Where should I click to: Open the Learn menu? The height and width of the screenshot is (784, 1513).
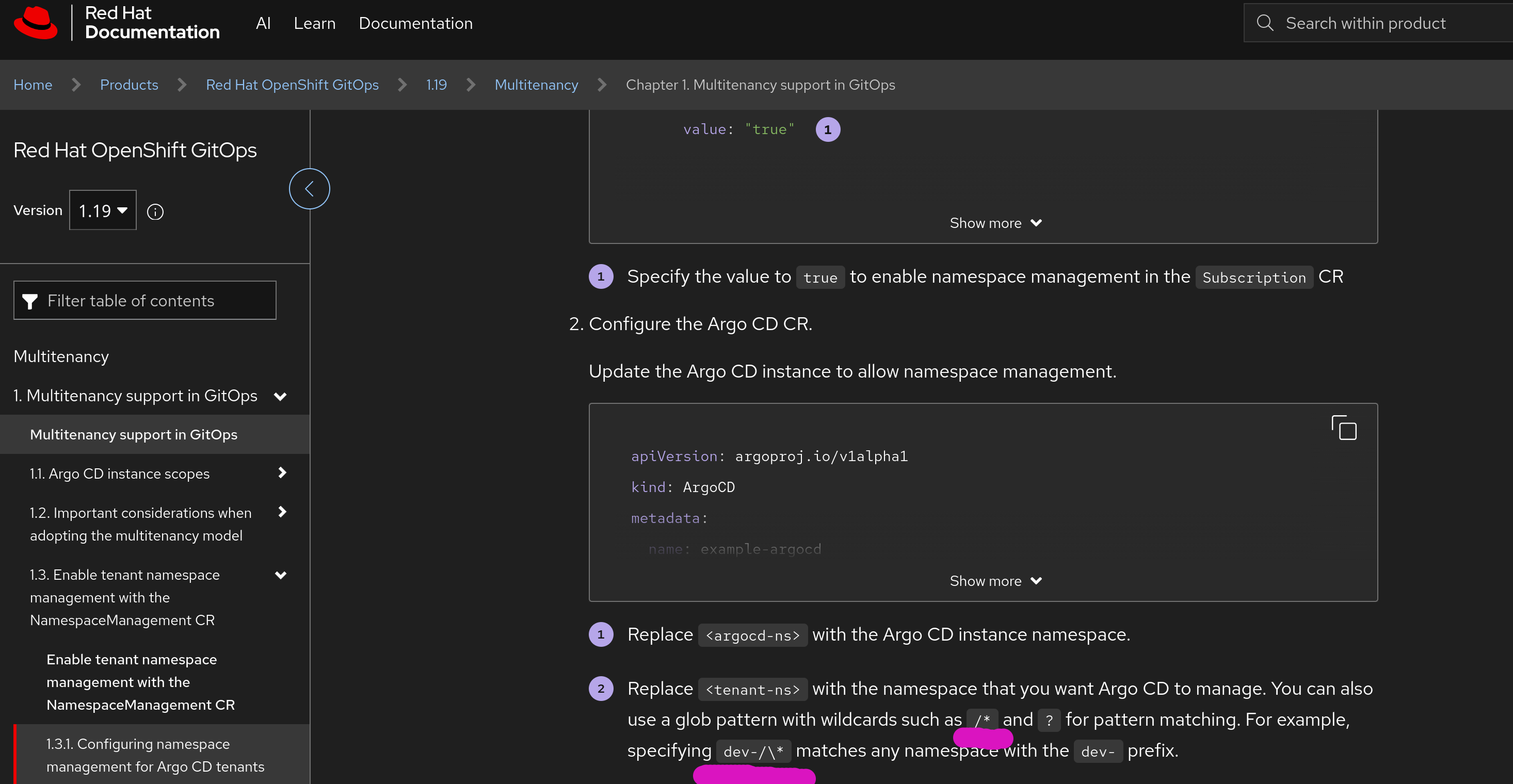(x=314, y=24)
